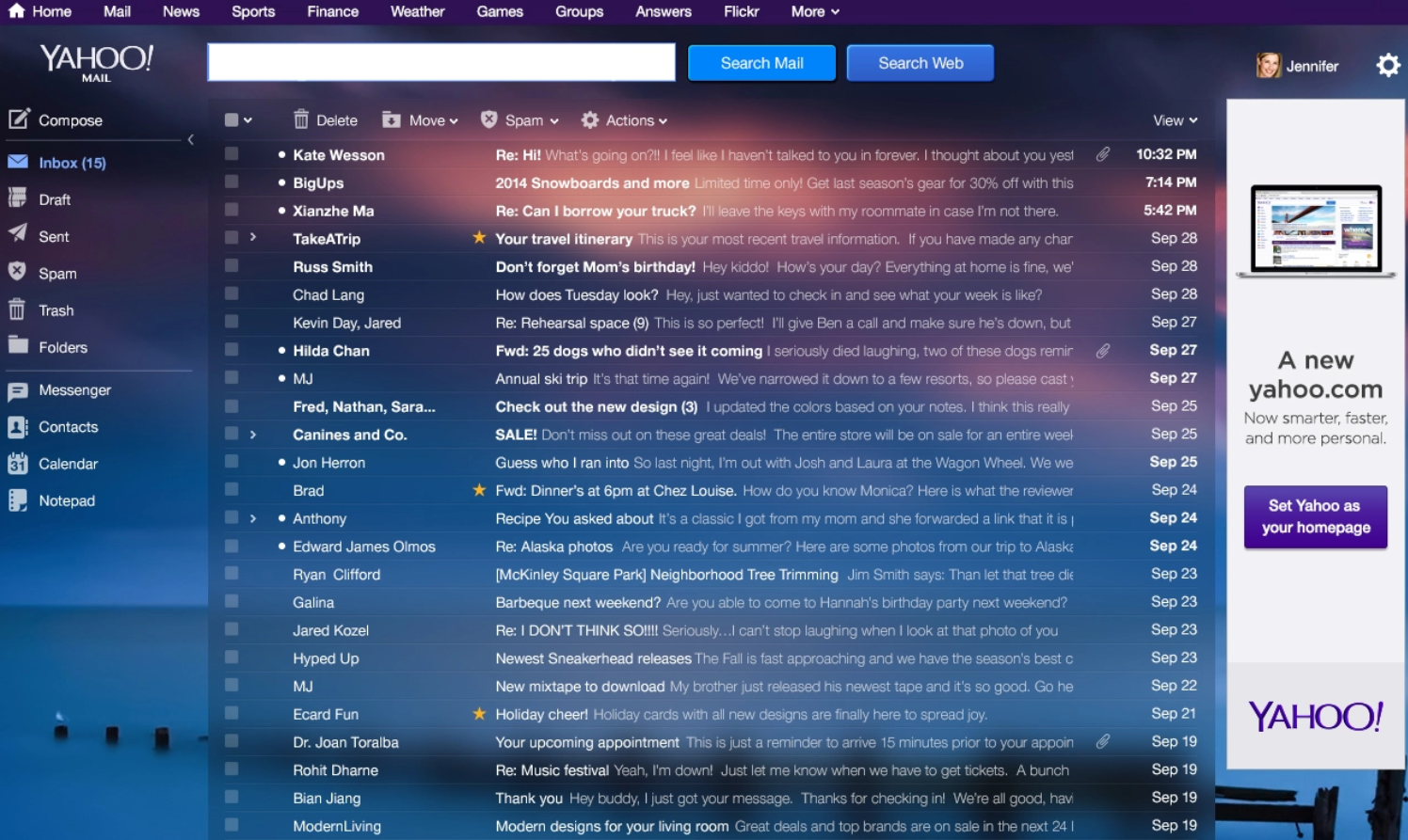Click the star on Ecard Fun email
The image size is (1408, 840).
tap(479, 713)
